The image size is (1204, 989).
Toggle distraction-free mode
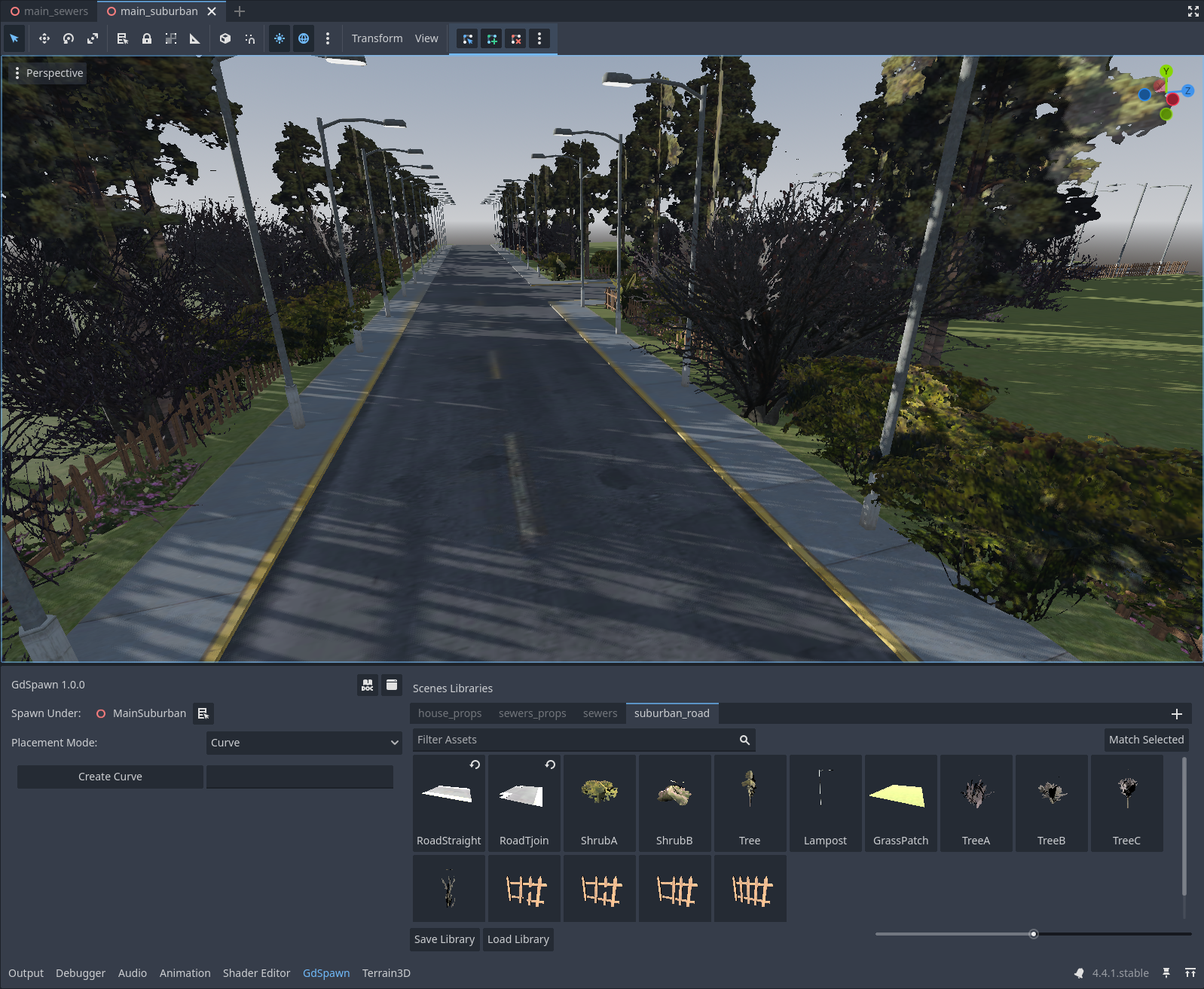pos(1193,11)
